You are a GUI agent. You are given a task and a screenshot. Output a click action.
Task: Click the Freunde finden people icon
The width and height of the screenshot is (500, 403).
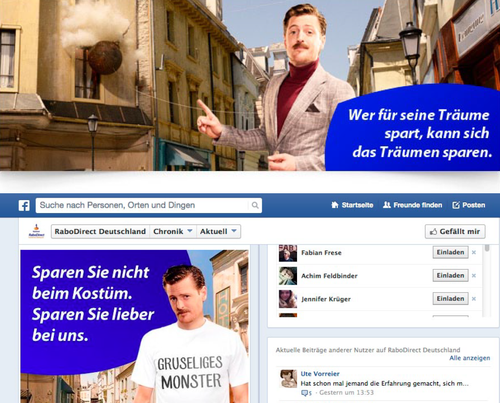coord(387,205)
